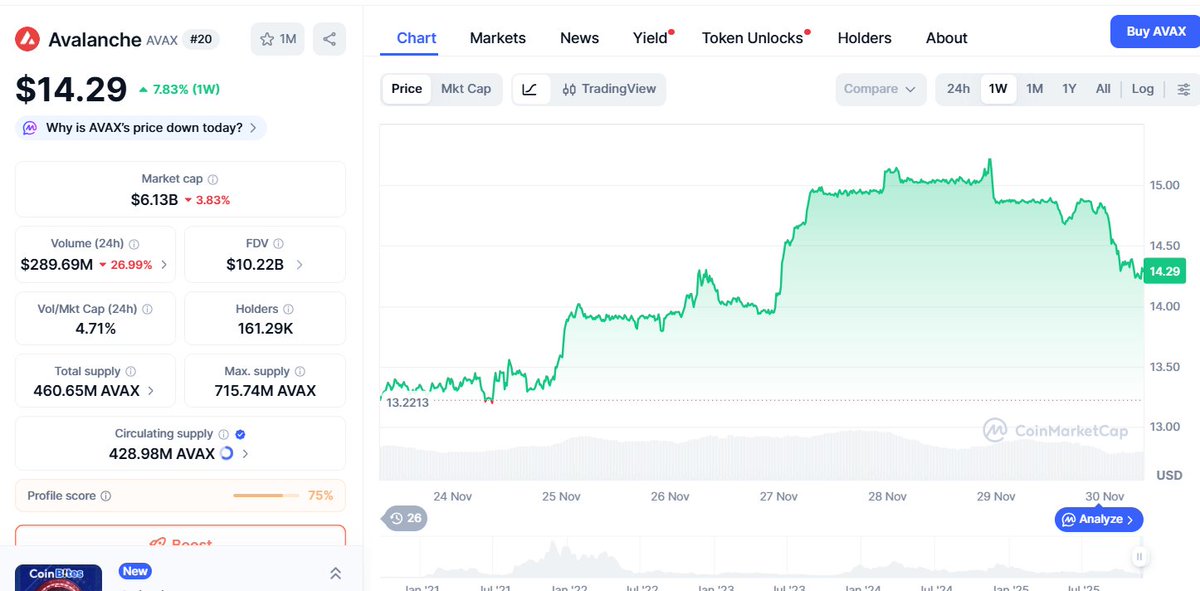This screenshot has width=1200, height=591.
Task: Open the Circulating supply info icon
Action: click(223, 434)
